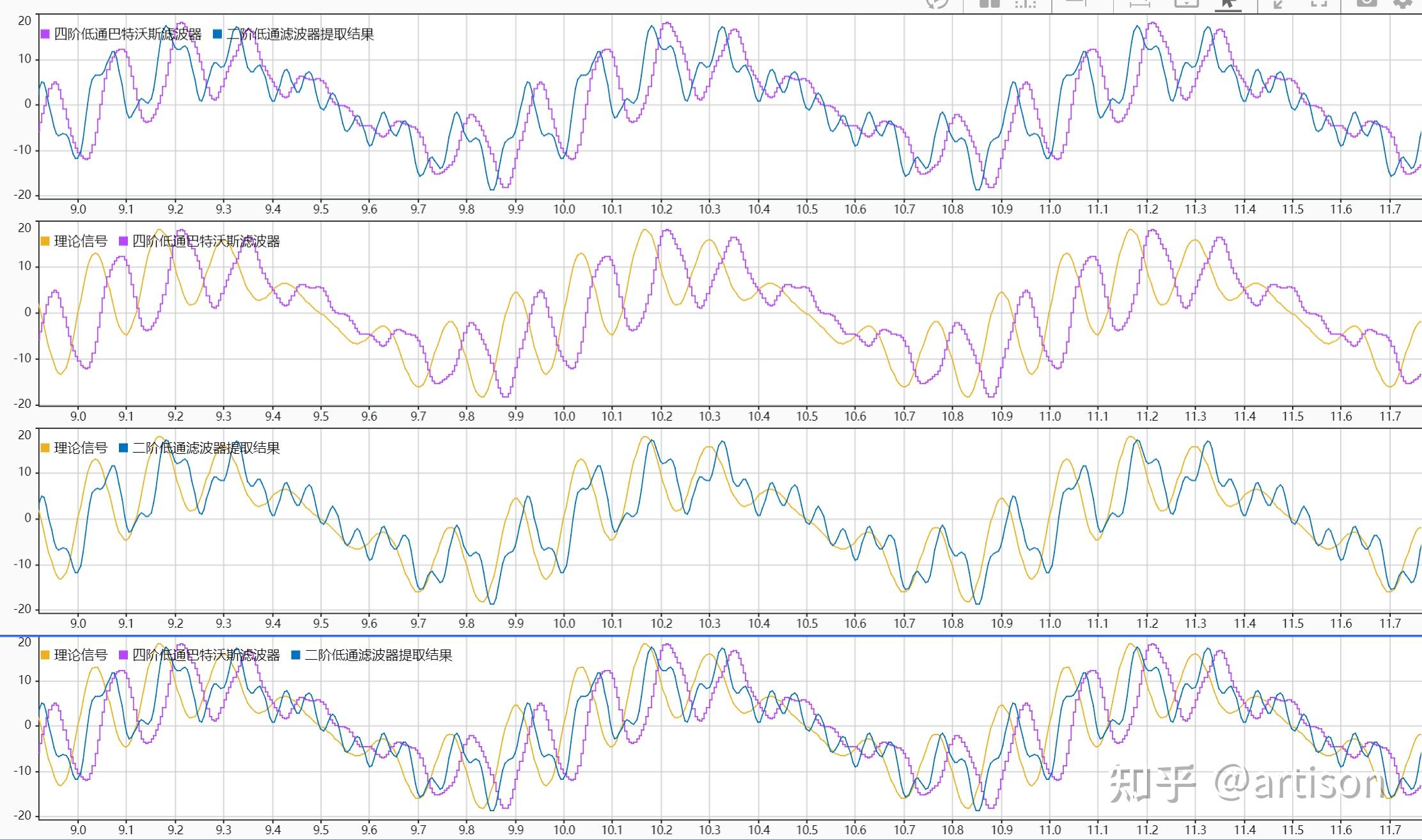
Task: Open the gear settings icon
Action: [1403, 3]
